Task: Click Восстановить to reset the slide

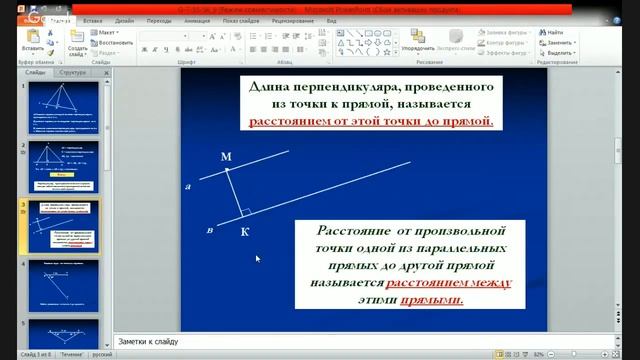Action: [x=111, y=42]
